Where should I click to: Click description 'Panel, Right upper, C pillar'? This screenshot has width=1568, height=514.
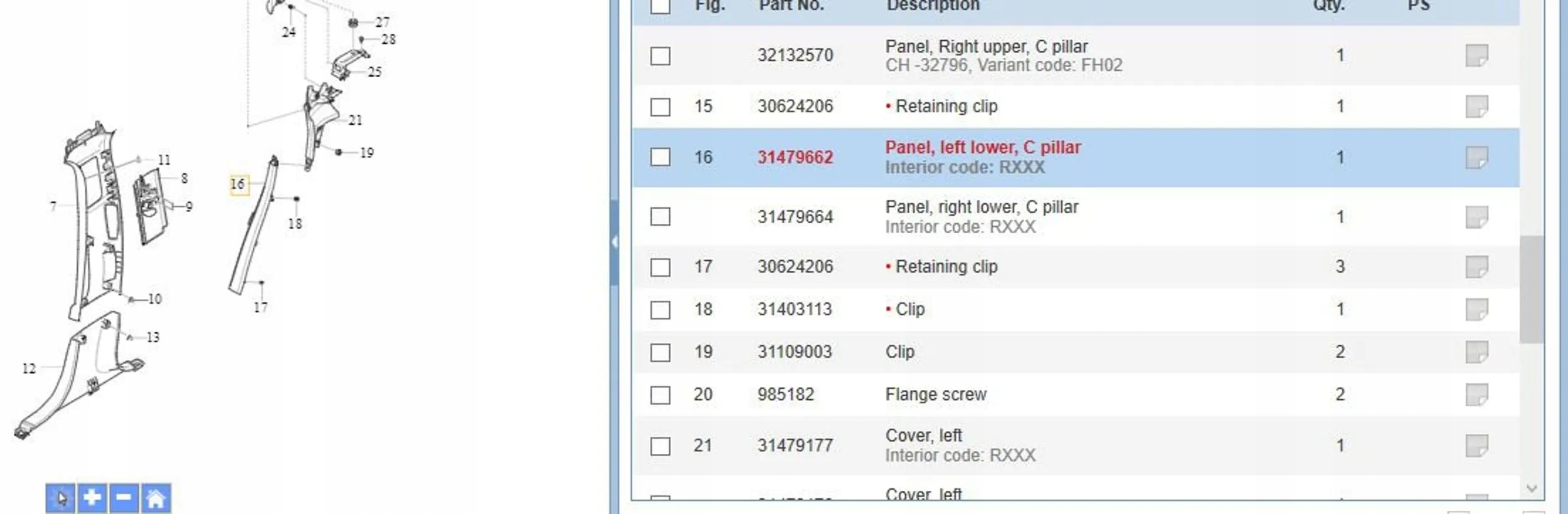tap(986, 46)
